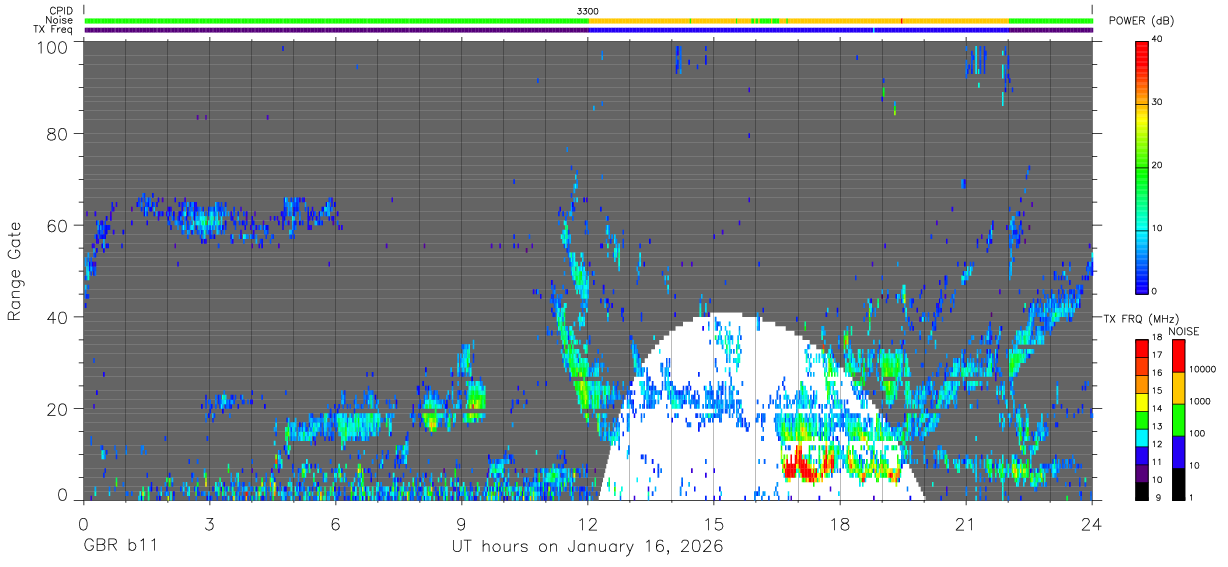
Task: Click the 24 UT hour tick label
Action: [1091, 524]
